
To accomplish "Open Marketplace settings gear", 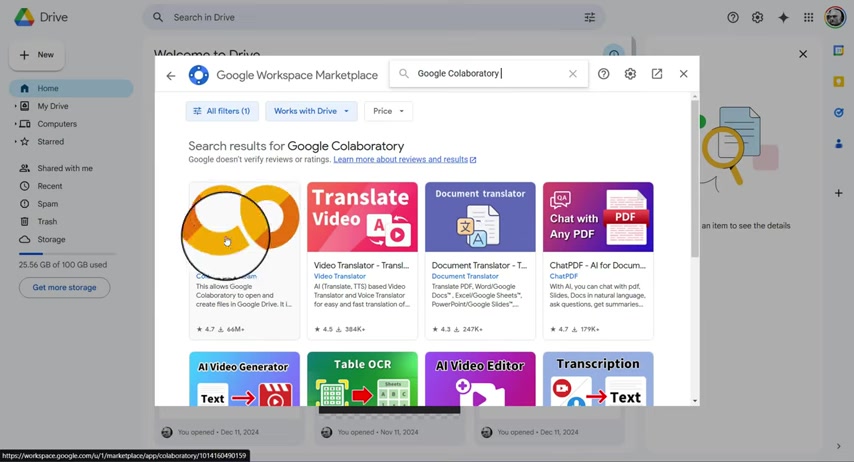I will click(630, 74).
